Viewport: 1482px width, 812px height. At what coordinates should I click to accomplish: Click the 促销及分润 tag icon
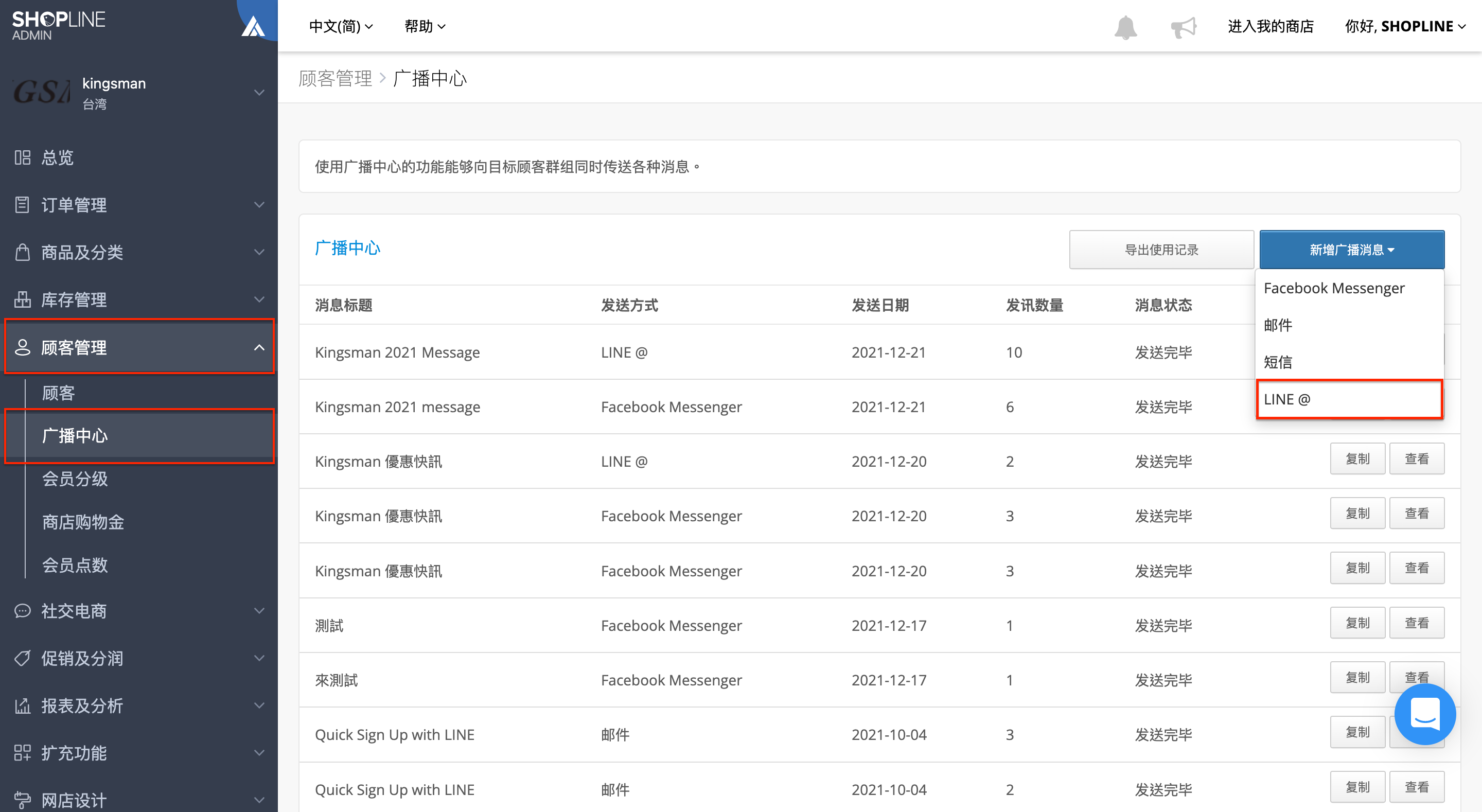point(22,658)
